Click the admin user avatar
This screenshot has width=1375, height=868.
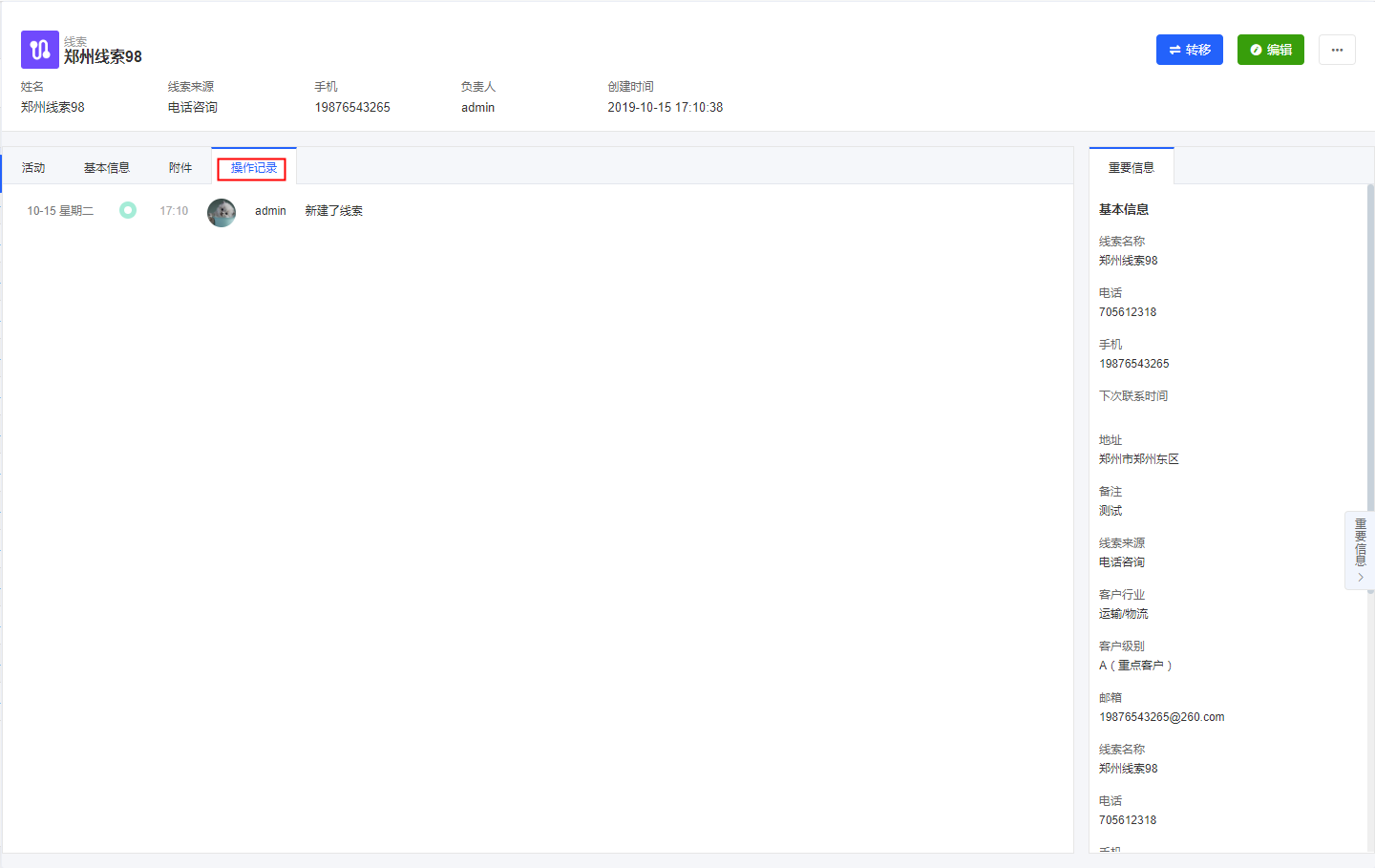click(222, 212)
